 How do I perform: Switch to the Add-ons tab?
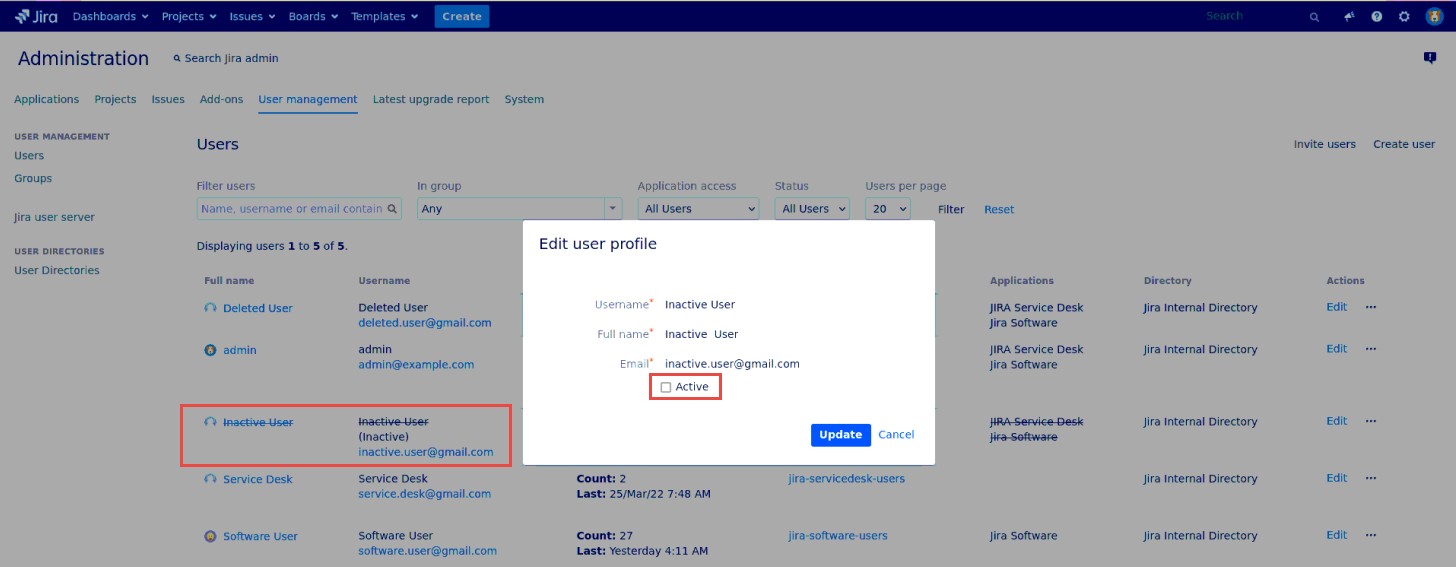coord(221,99)
